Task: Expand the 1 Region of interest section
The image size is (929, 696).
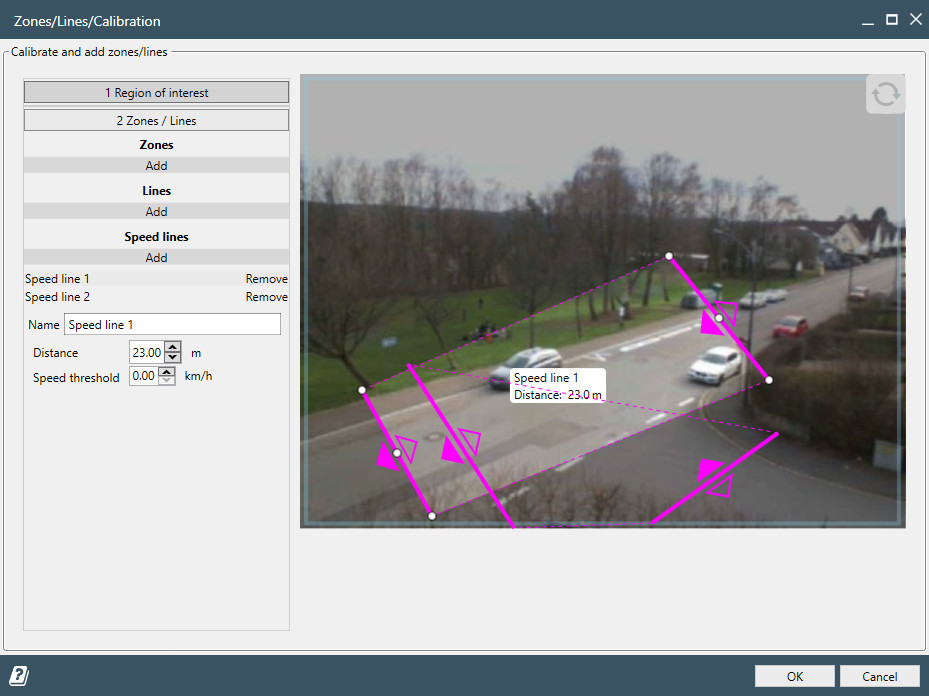Action: point(156,93)
